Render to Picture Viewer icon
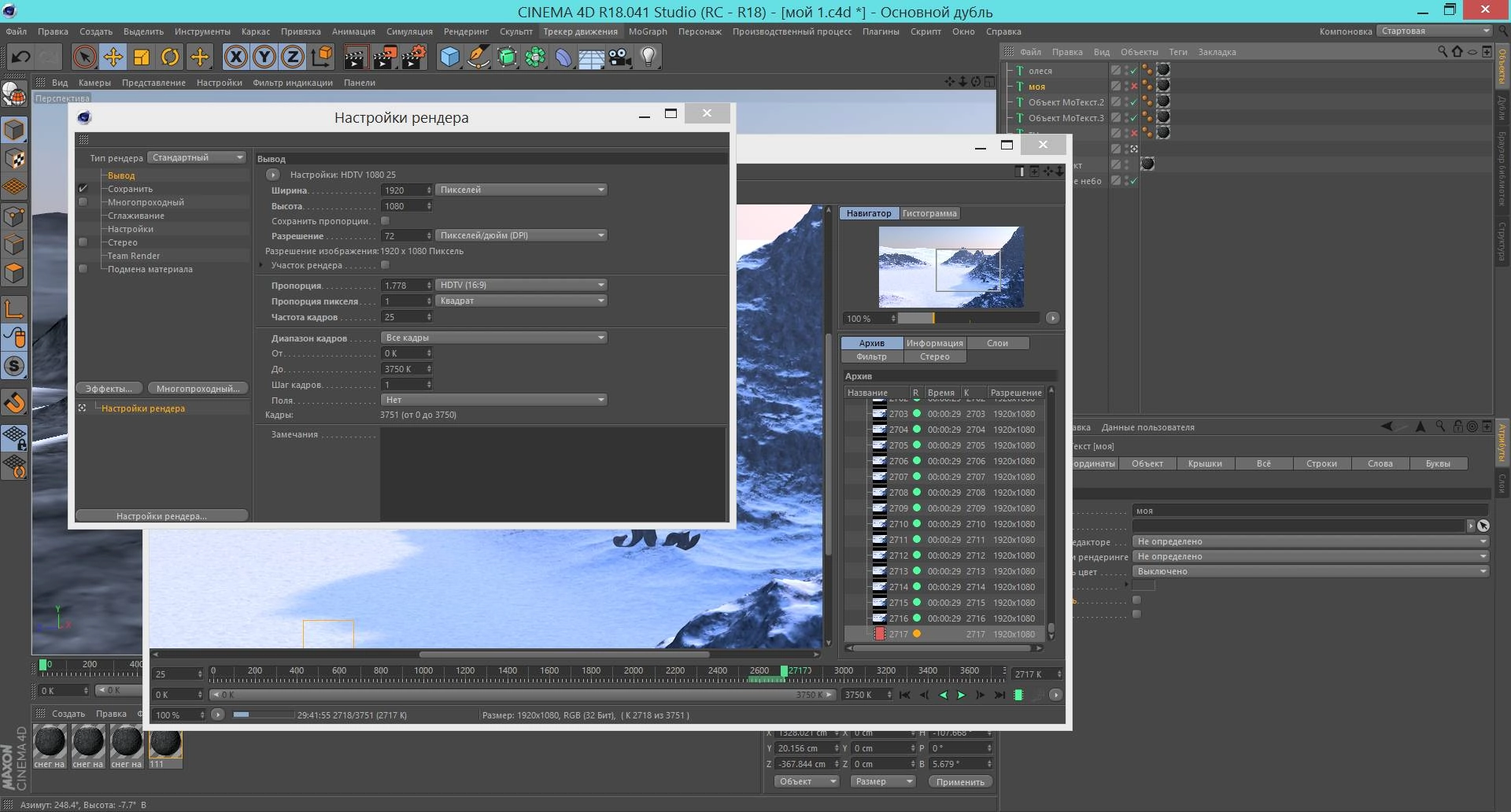1511x812 pixels. point(385,57)
